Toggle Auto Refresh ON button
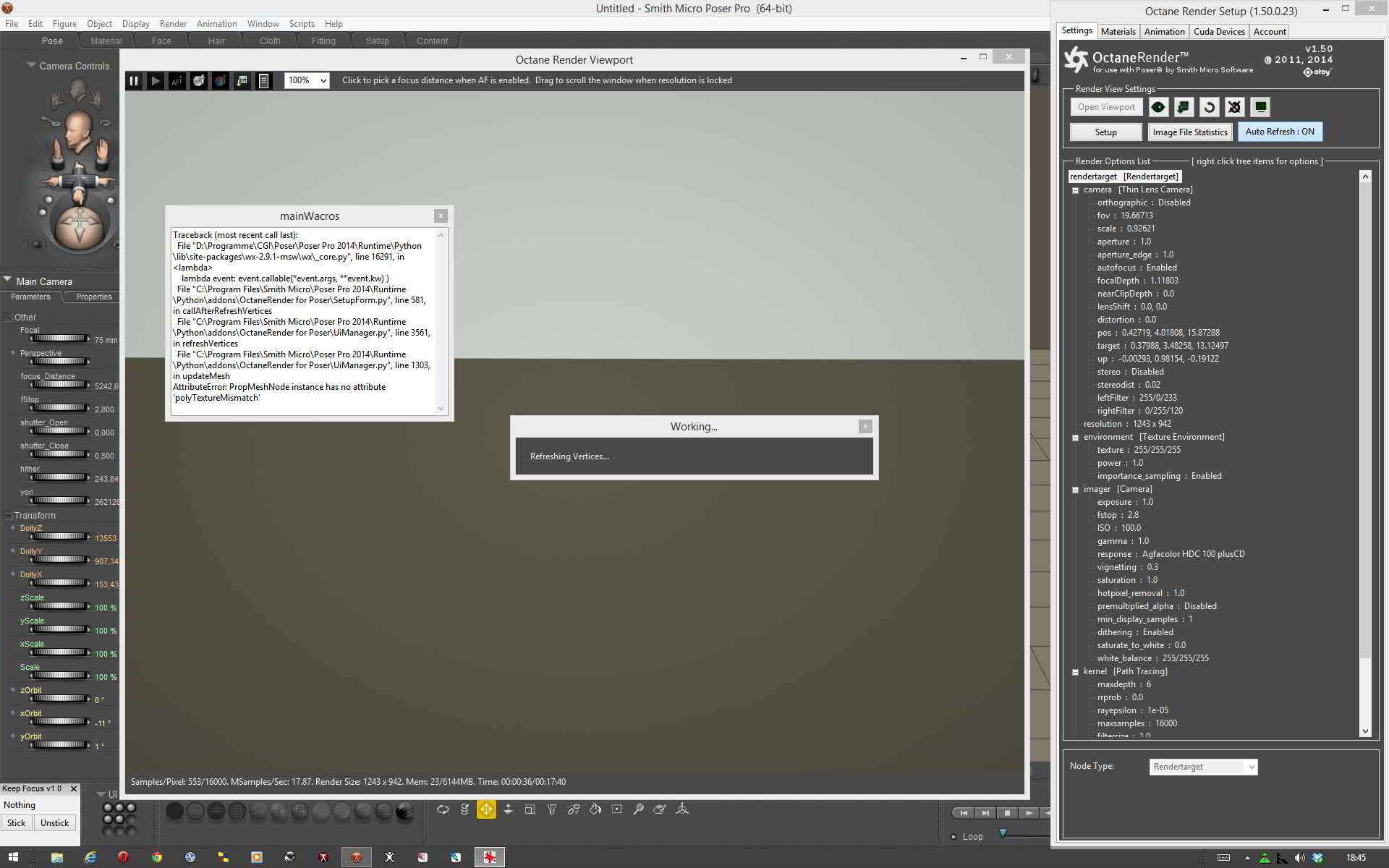The height and width of the screenshot is (868, 1389). click(1279, 132)
